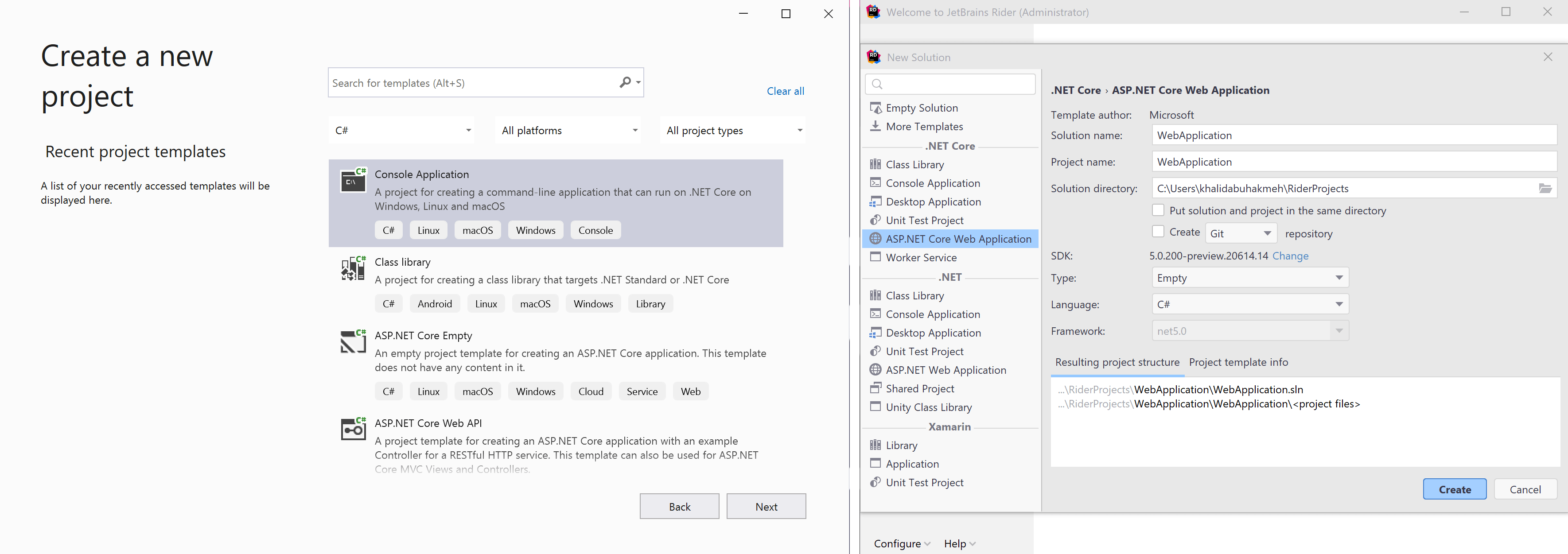Check the Create Git repository checkbox
Image resolution: width=1568 pixels, height=554 pixels.
[1158, 232]
